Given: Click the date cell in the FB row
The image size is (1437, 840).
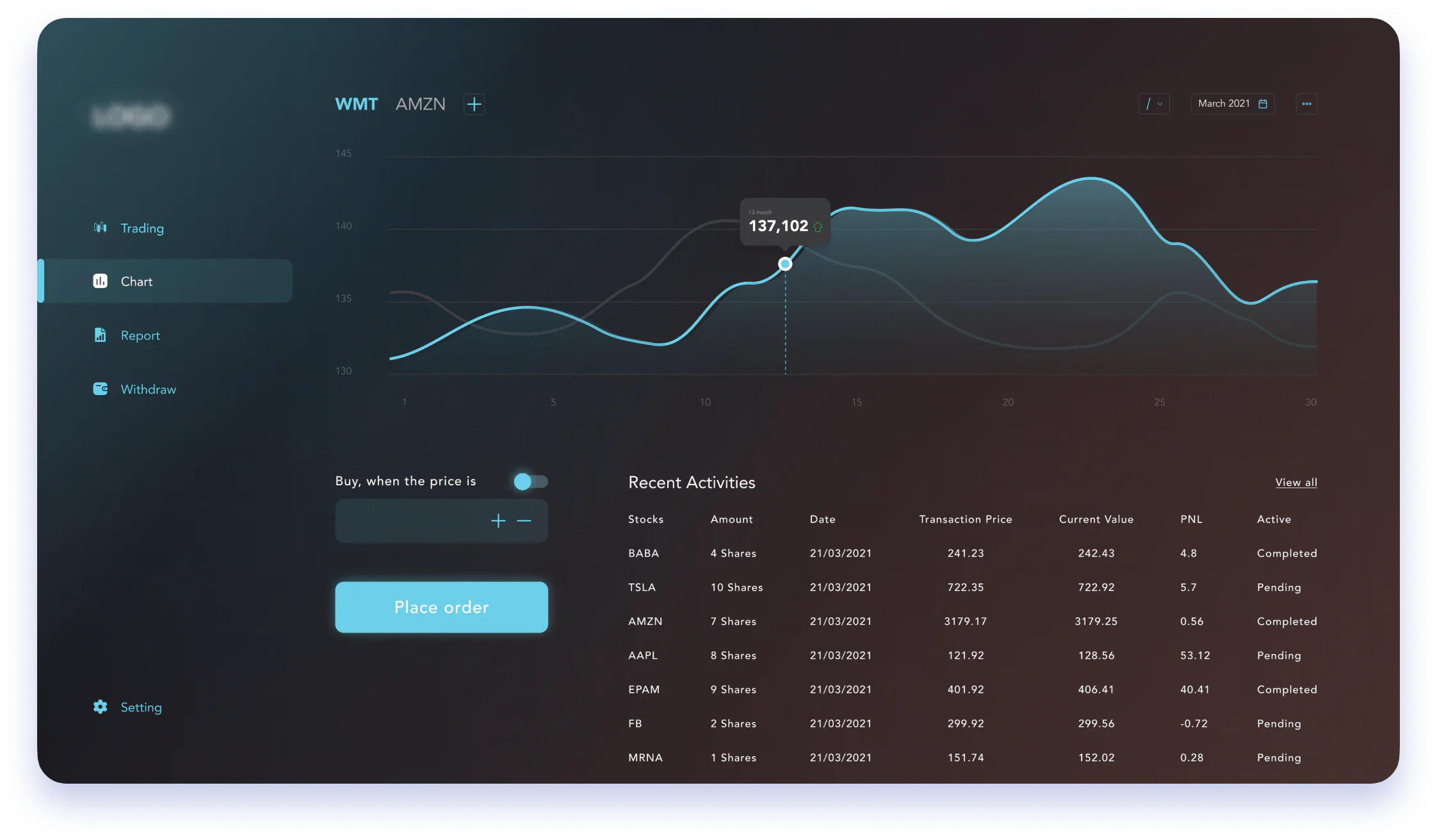Looking at the screenshot, I should coord(841,723).
